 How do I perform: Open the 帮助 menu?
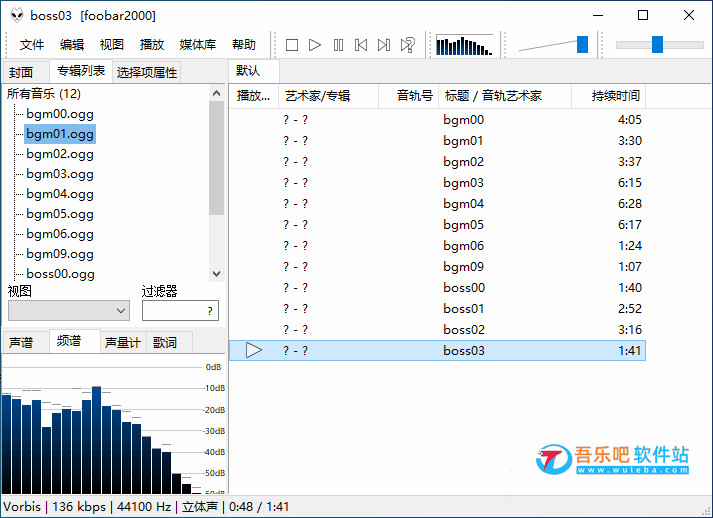(244, 45)
